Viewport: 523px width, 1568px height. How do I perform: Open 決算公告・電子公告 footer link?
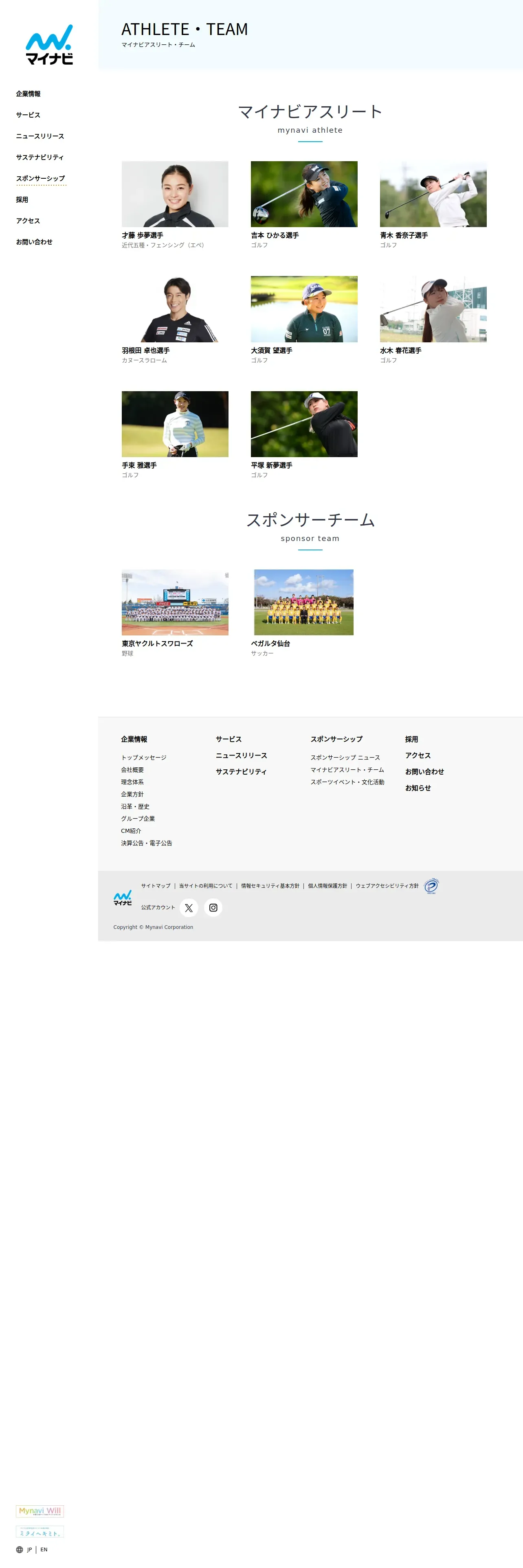click(147, 843)
